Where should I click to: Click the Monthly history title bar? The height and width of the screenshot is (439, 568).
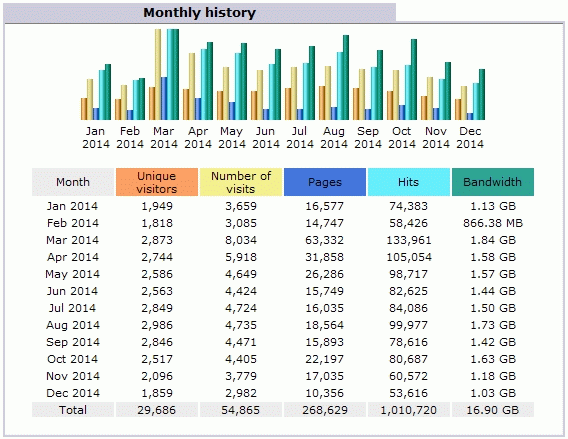tap(200, 13)
